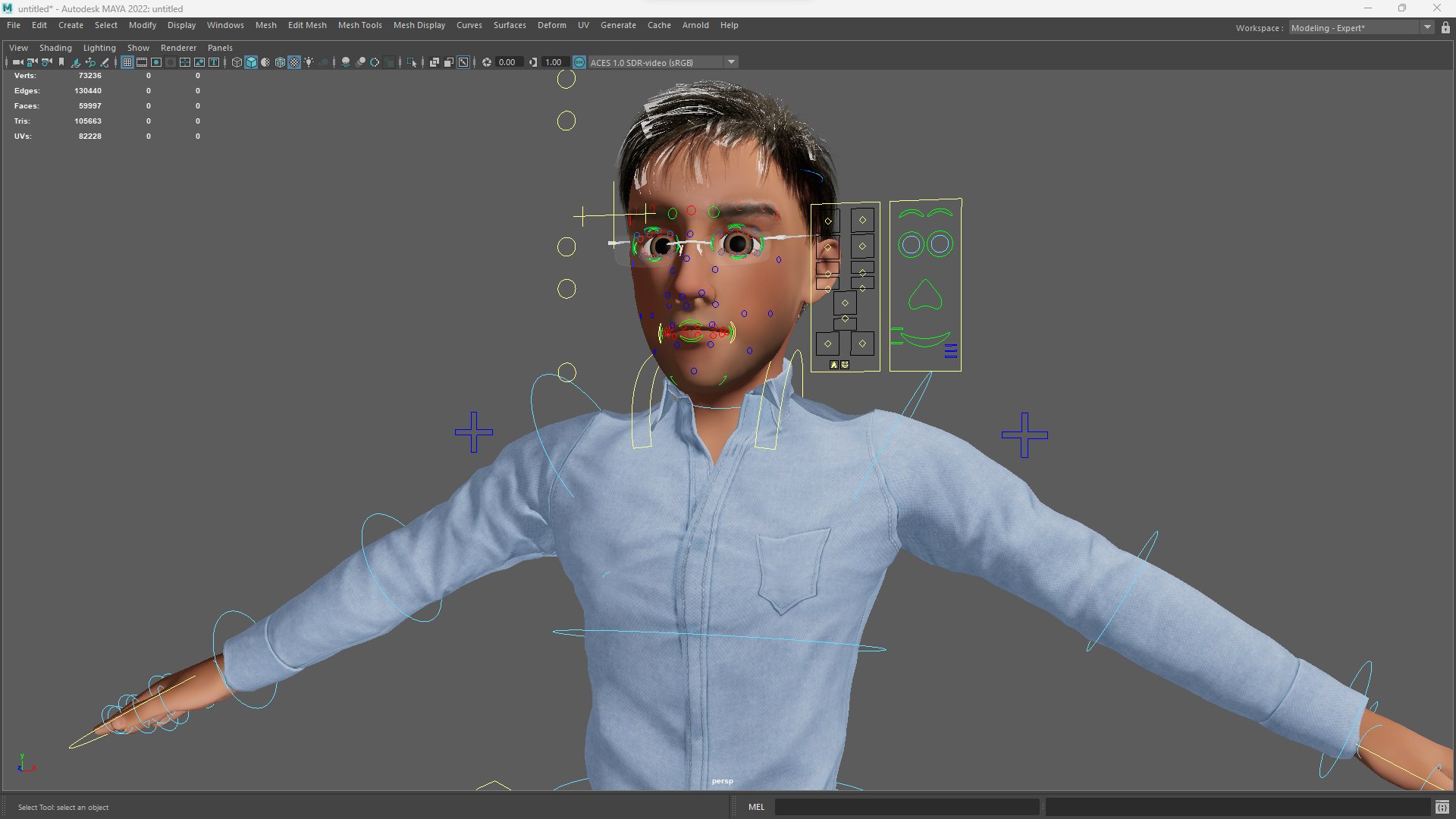Open the Arnold menu
This screenshot has width=1456, height=819.
click(x=695, y=25)
